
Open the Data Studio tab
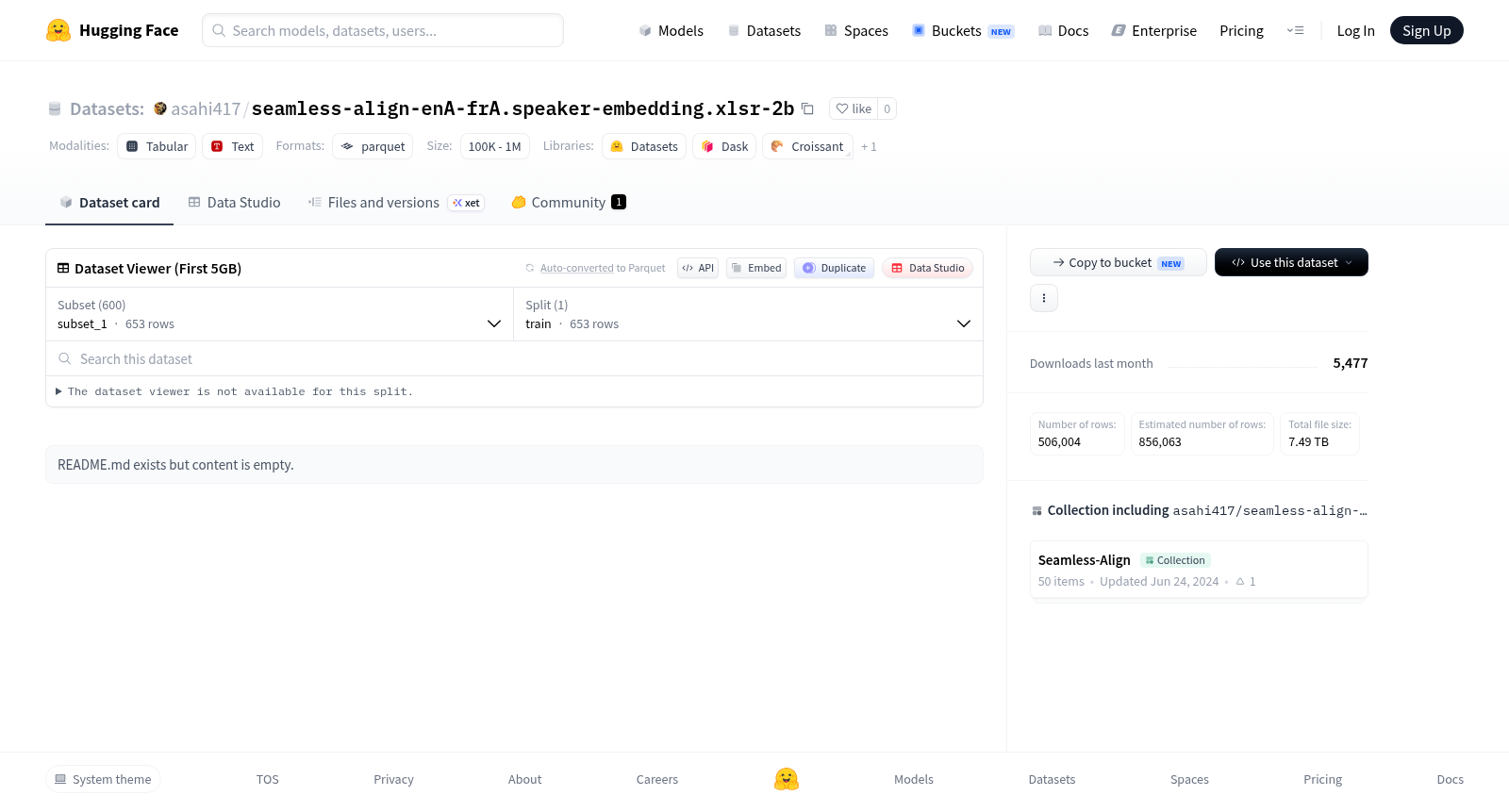[x=235, y=203]
